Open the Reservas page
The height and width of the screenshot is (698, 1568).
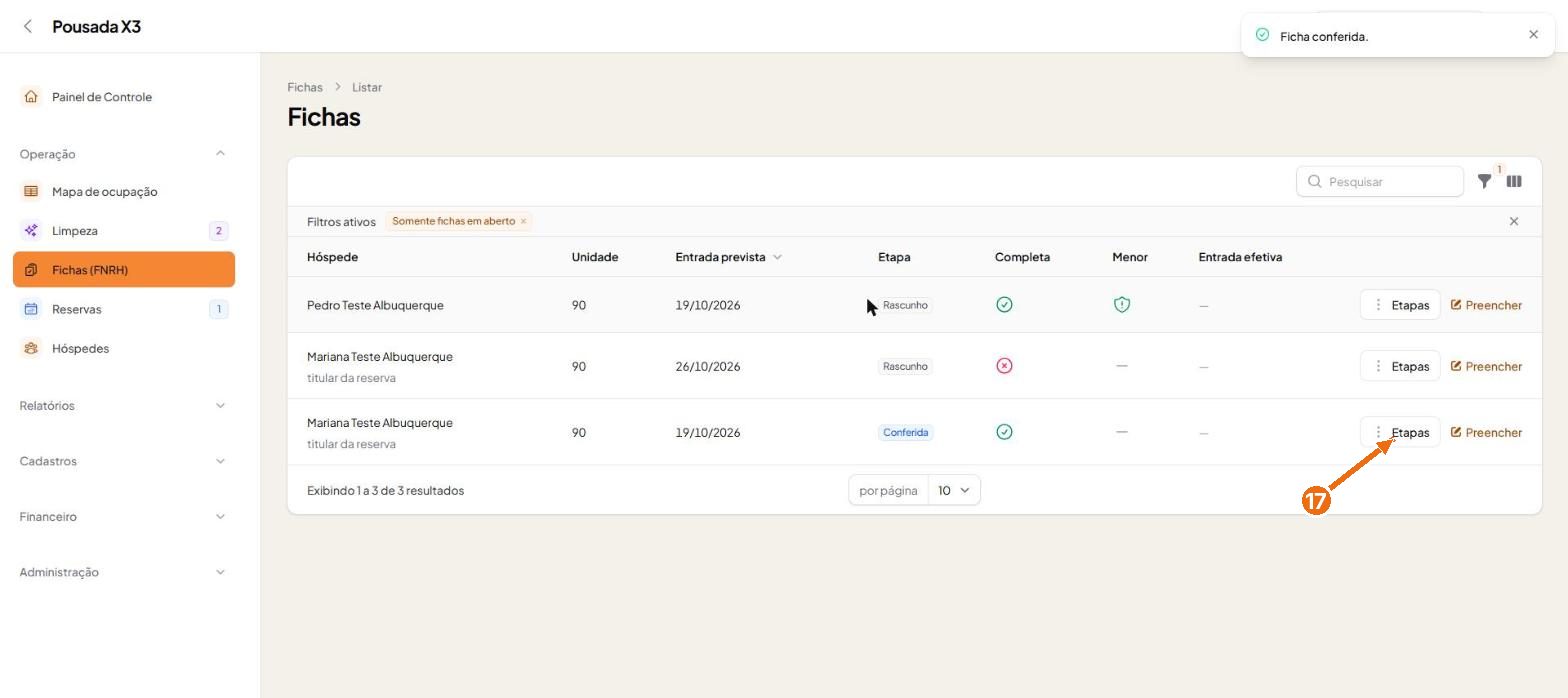tap(124, 309)
